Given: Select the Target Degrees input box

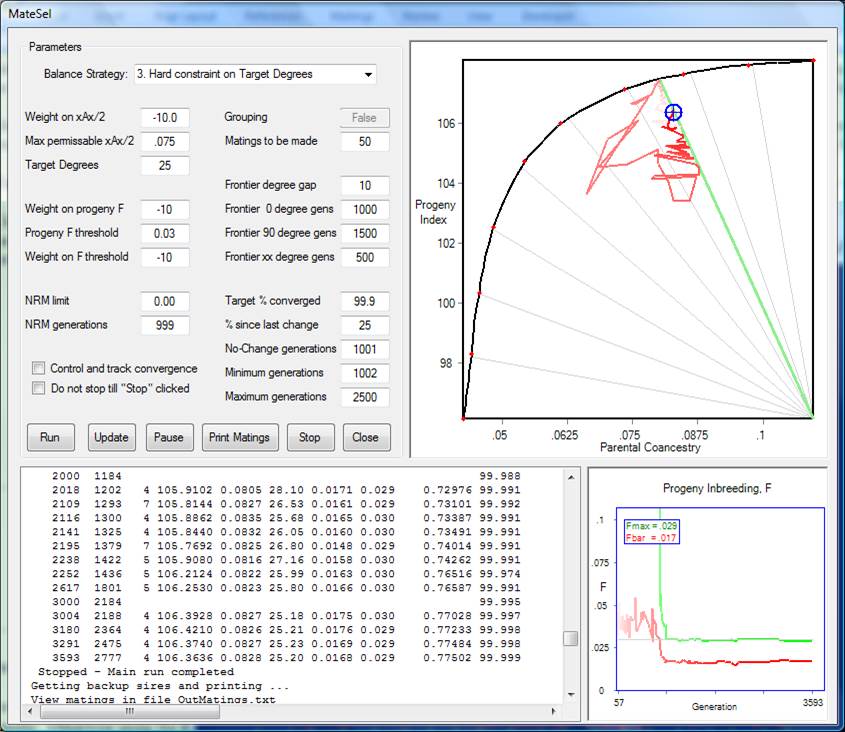Looking at the screenshot, I should (165, 165).
